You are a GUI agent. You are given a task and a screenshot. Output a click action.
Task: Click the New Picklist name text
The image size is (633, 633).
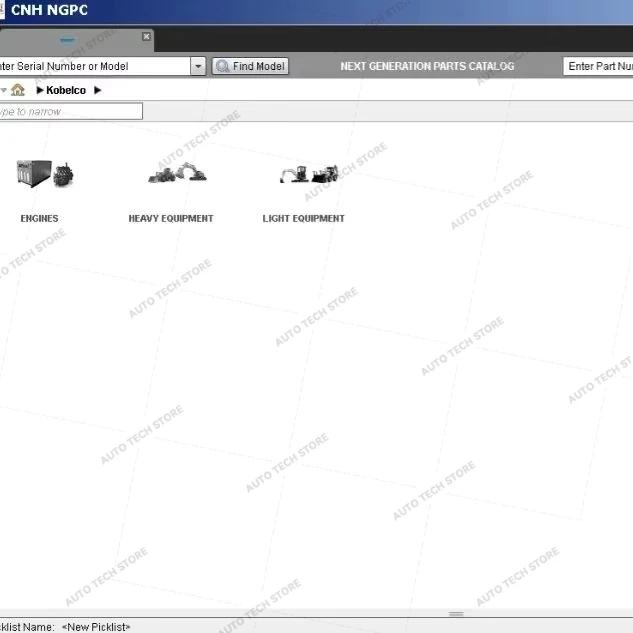pyautogui.click(x=96, y=627)
